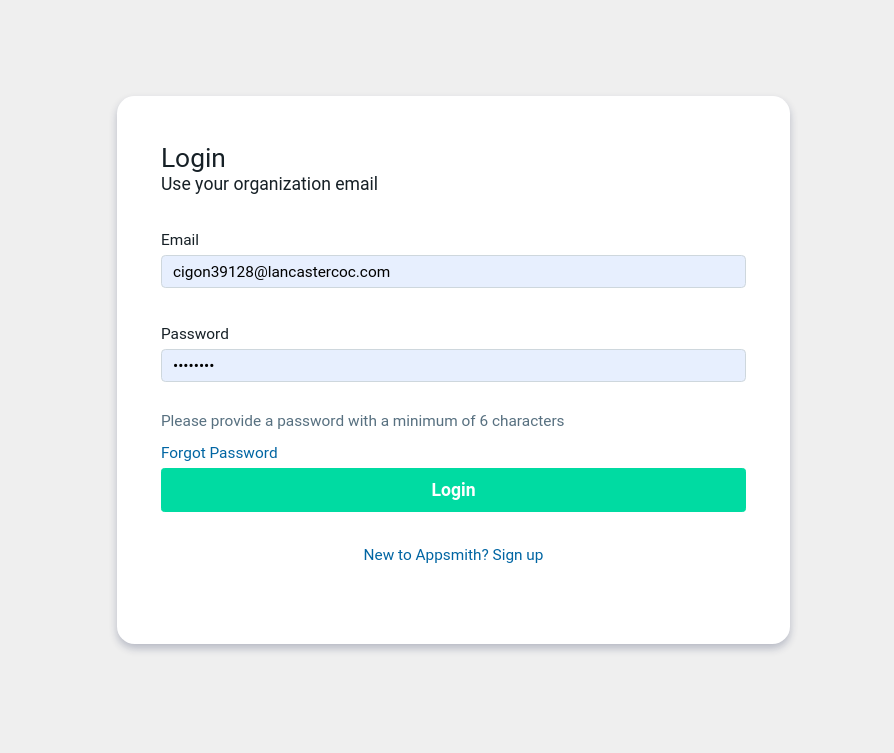
Task: Select the Email field label
Action: pyautogui.click(x=180, y=240)
